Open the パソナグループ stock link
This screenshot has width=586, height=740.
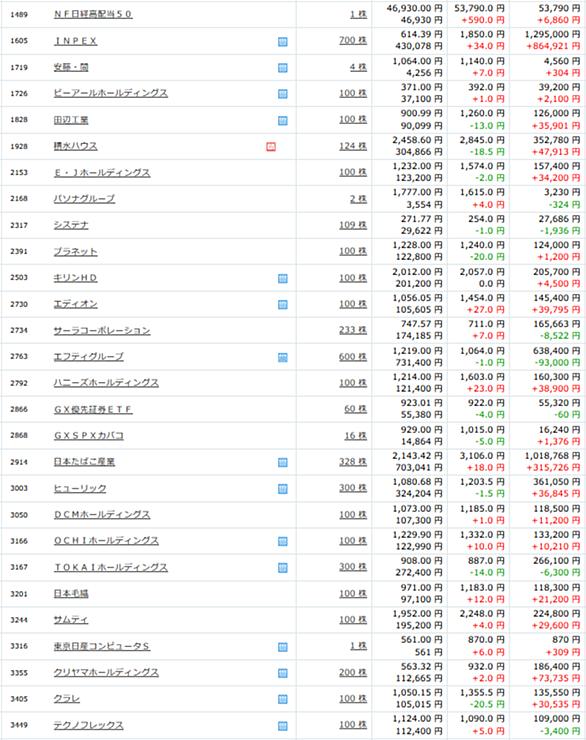click(84, 199)
